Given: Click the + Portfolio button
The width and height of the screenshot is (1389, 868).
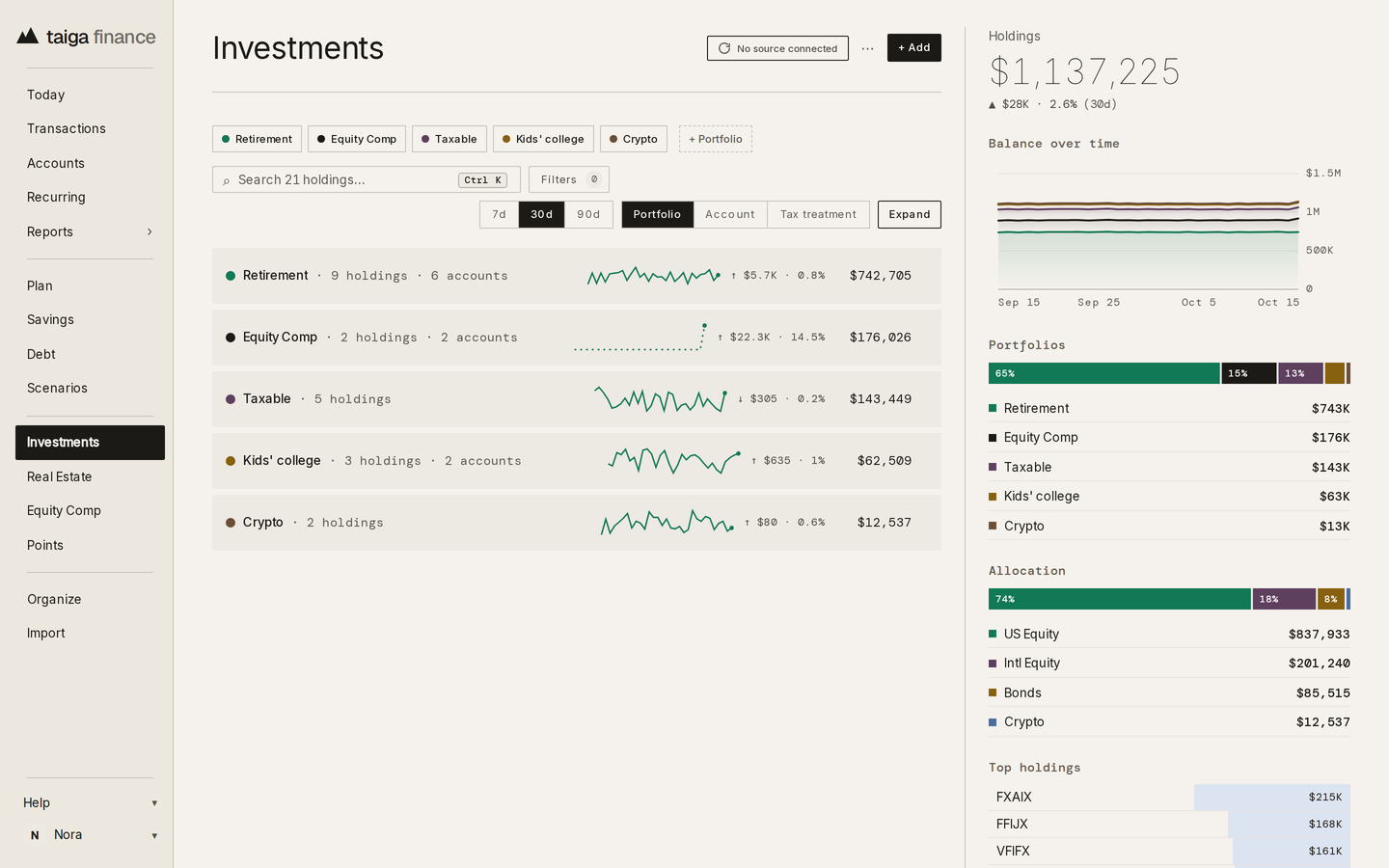Looking at the screenshot, I should coord(716,139).
